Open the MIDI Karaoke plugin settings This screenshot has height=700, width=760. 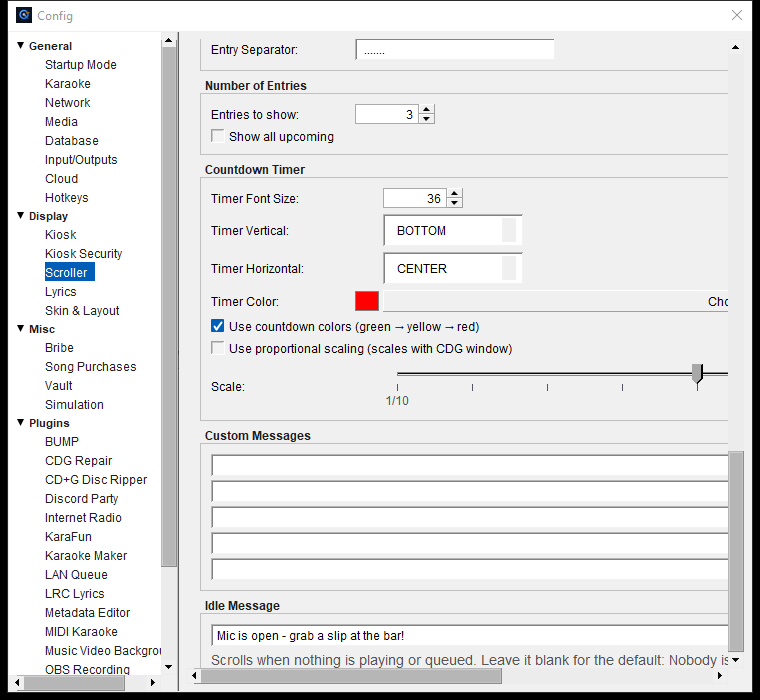click(x=81, y=631)
